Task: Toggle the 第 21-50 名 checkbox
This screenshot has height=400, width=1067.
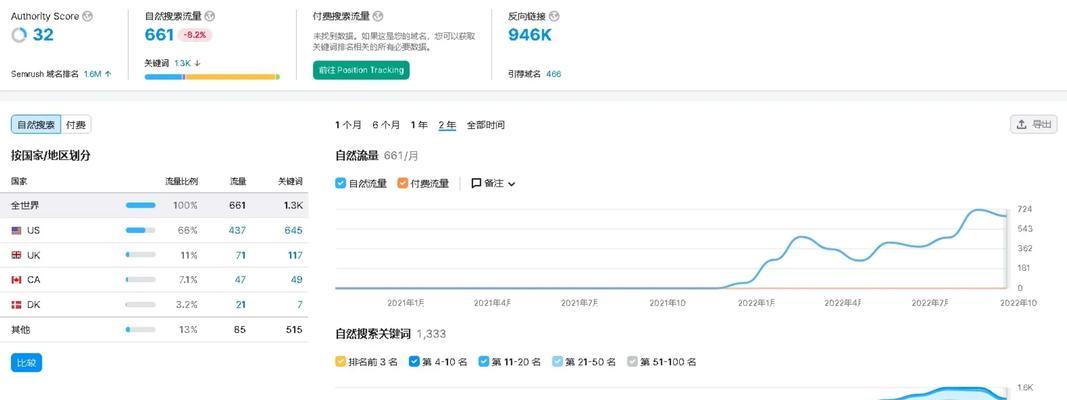Action: click(557, 362)
